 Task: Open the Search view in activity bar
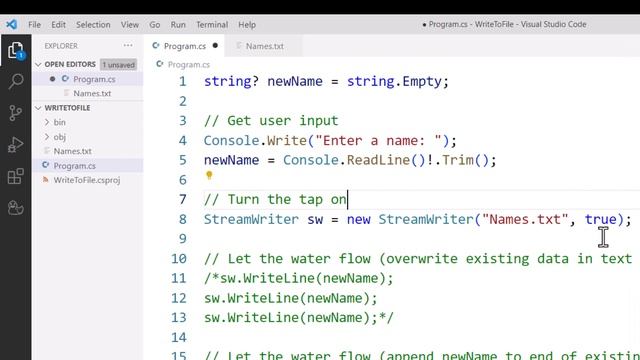(16, 81)
